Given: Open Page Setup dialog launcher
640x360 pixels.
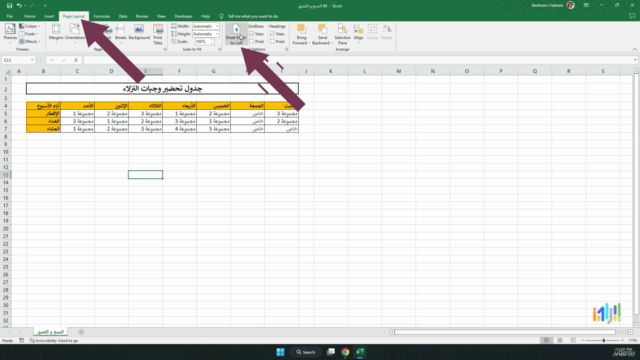Looking at the screenshot, I should click(x=165, y=49).
